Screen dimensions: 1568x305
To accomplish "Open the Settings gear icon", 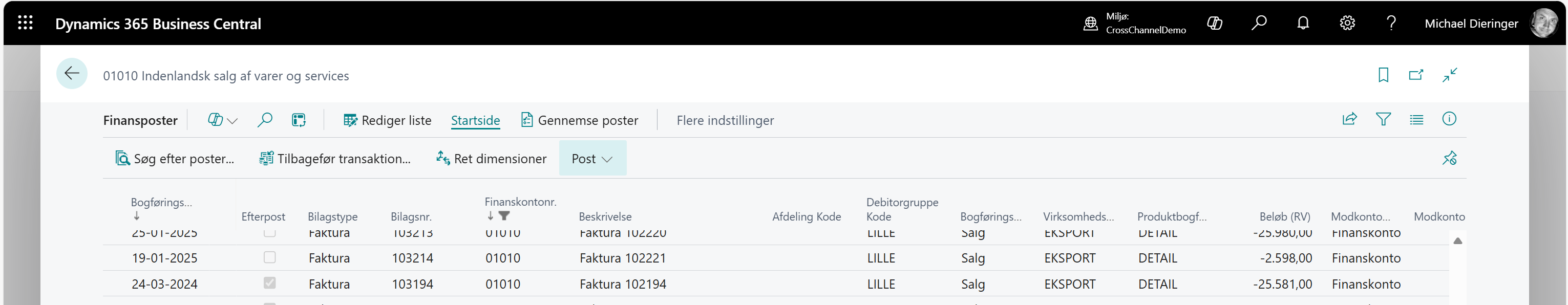I will click(x=1347, y=23).
